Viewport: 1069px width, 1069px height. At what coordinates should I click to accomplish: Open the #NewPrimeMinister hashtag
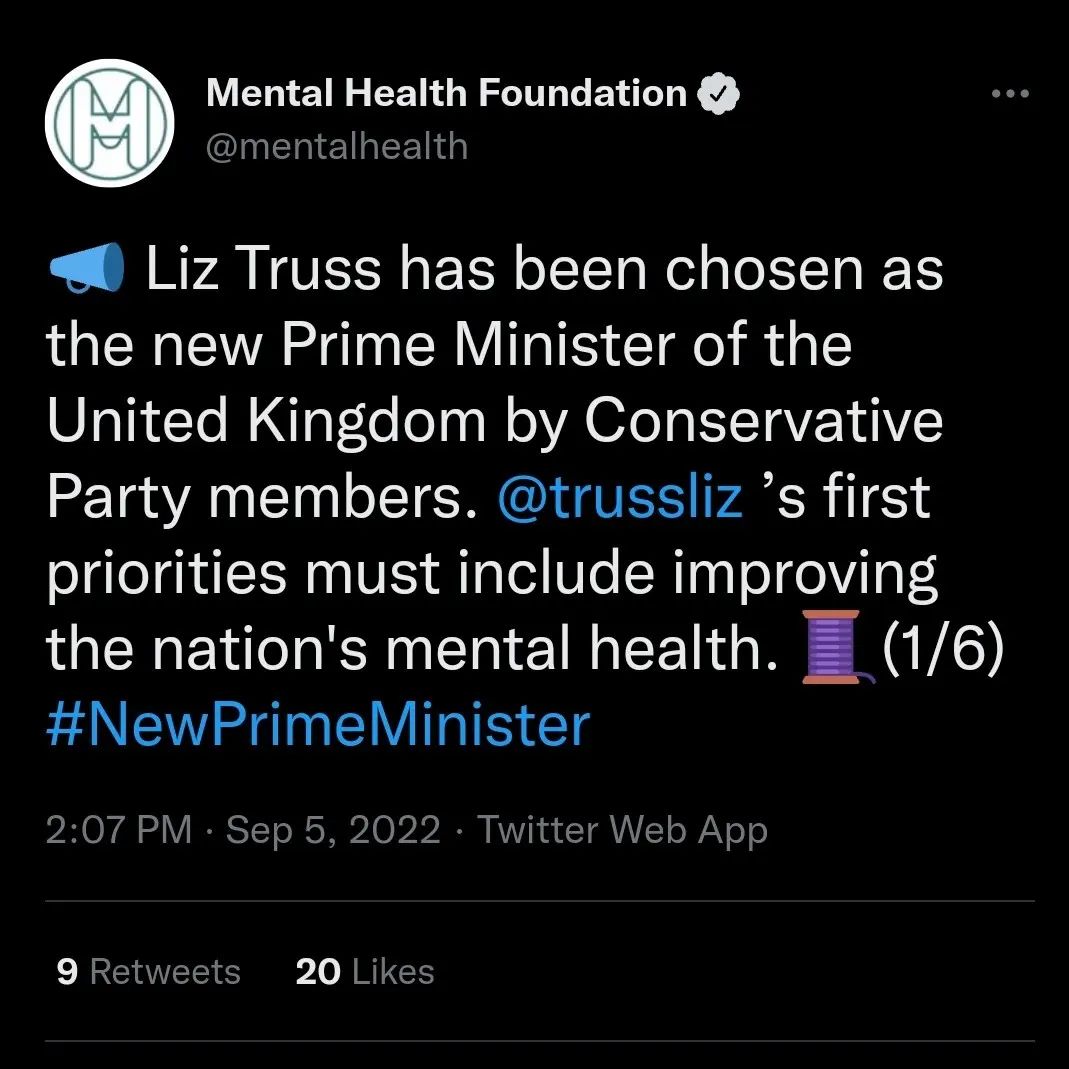[318, 725]
